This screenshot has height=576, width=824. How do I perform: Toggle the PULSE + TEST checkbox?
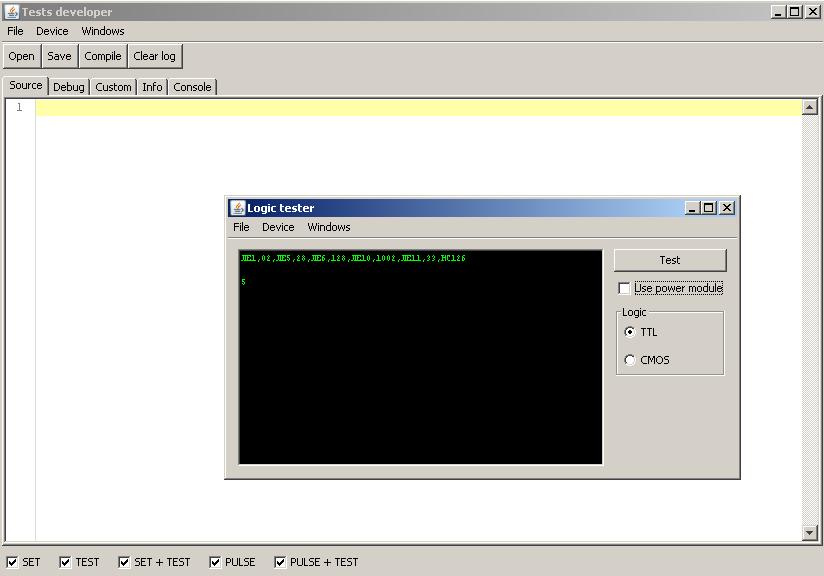coord(281,562)
